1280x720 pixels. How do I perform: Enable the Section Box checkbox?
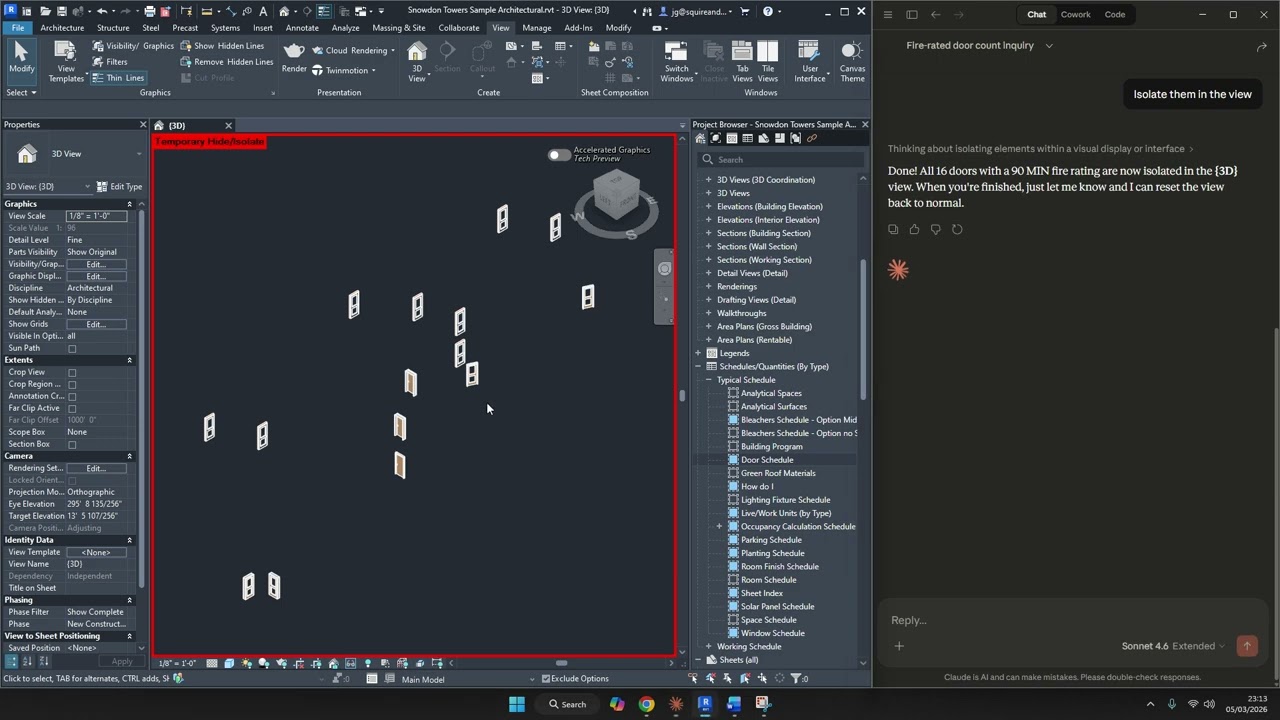tap(72, 444)
